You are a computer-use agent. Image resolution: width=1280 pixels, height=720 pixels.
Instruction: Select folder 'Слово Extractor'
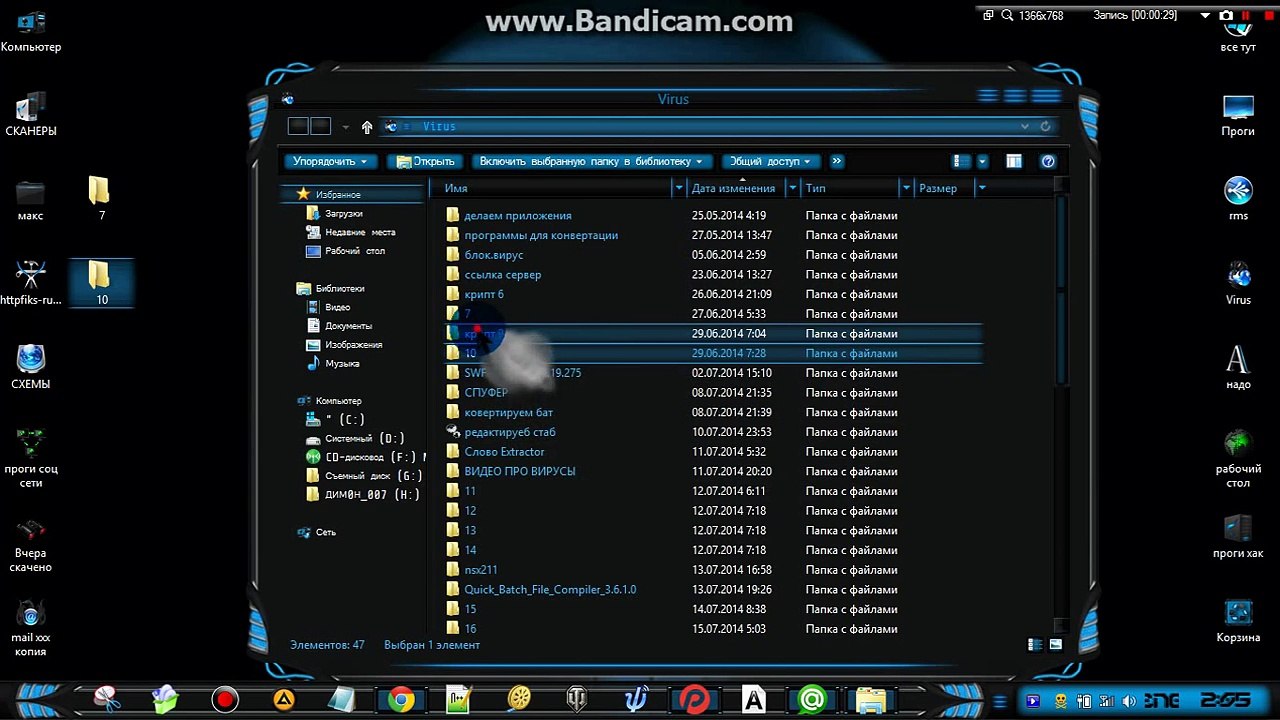point(504,452)
